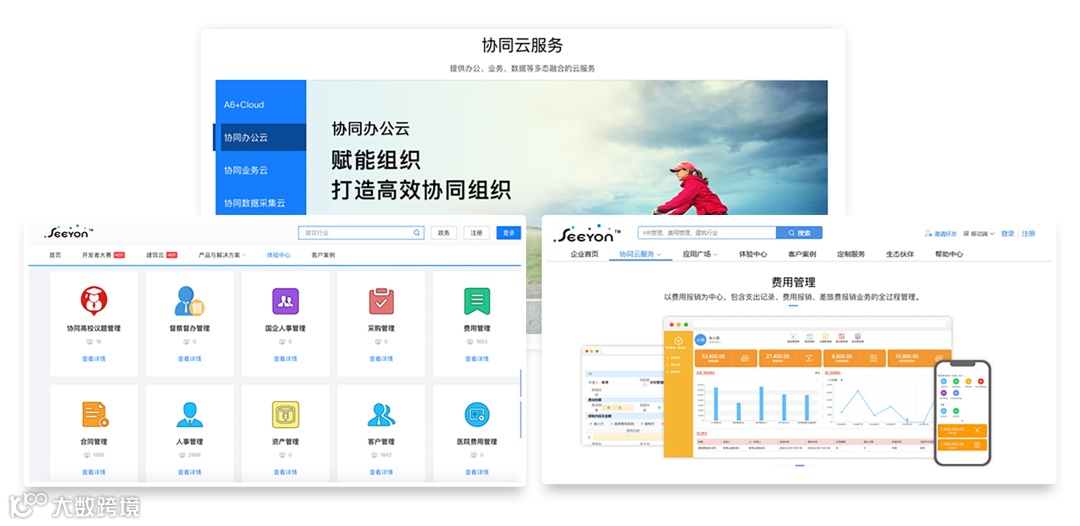Click 查看详情 under 客户管理
This screenshot has width=1080, height=526.
point(381,472)
